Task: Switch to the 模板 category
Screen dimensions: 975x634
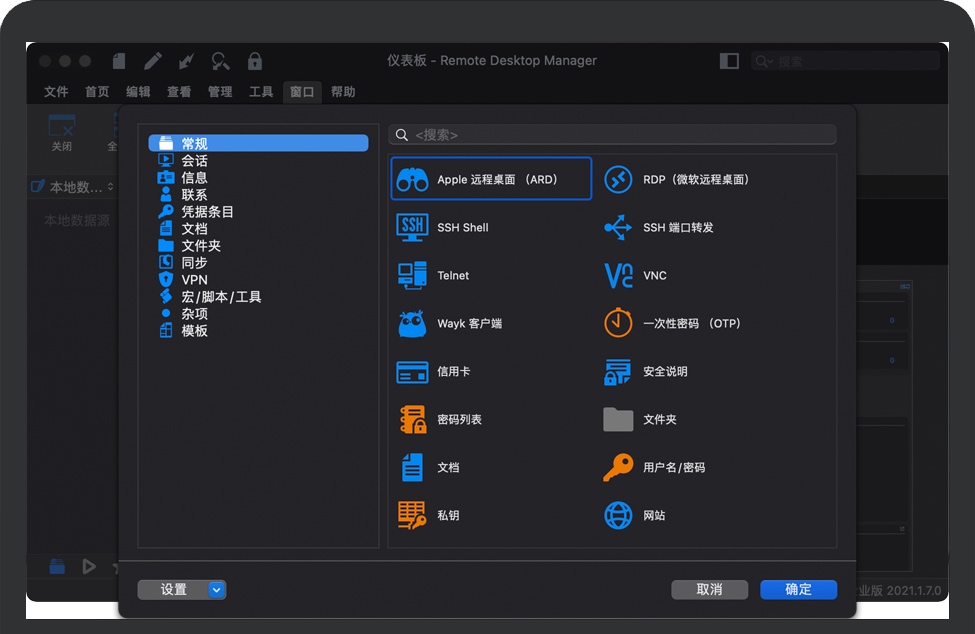Action: pyautogui.click(x=194, y=330)
